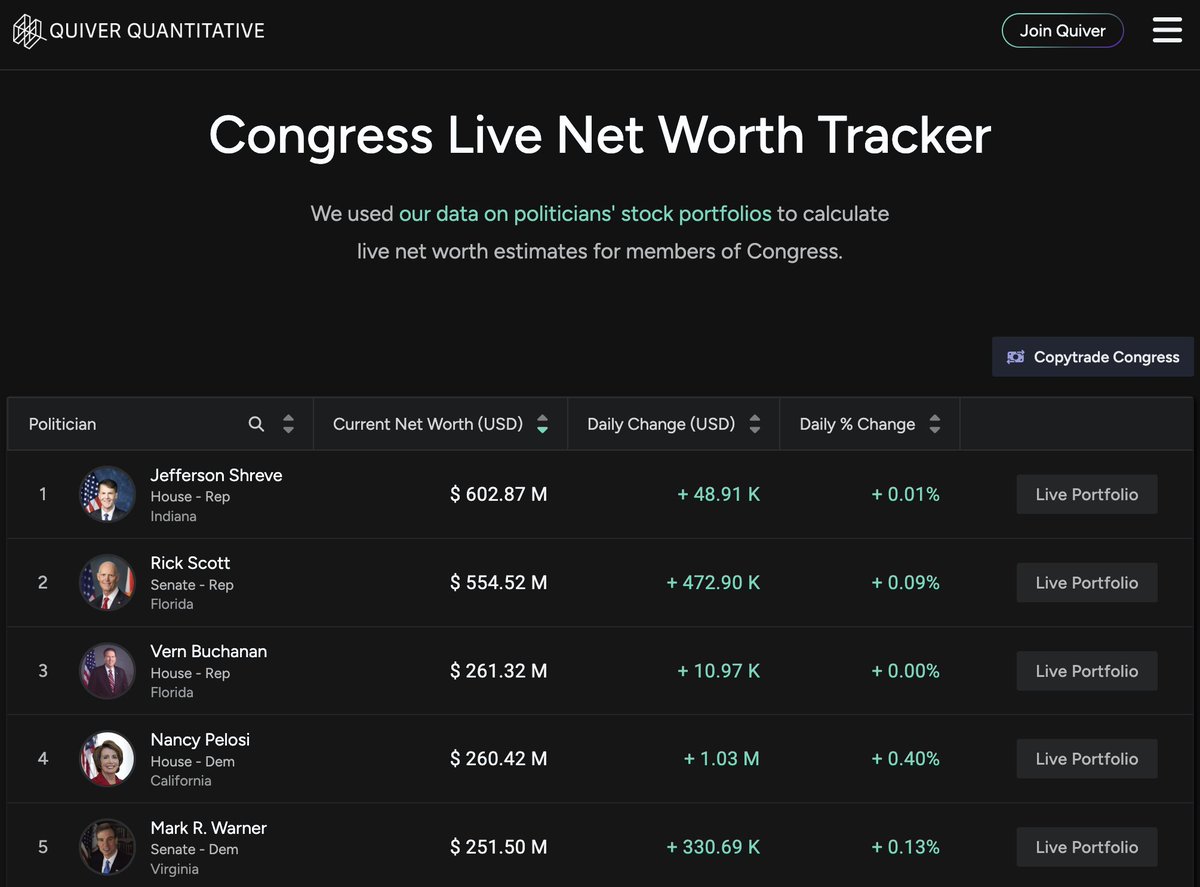
Task: Click the + 0.40% daily percent change
Action: click(x=906, y=759)
